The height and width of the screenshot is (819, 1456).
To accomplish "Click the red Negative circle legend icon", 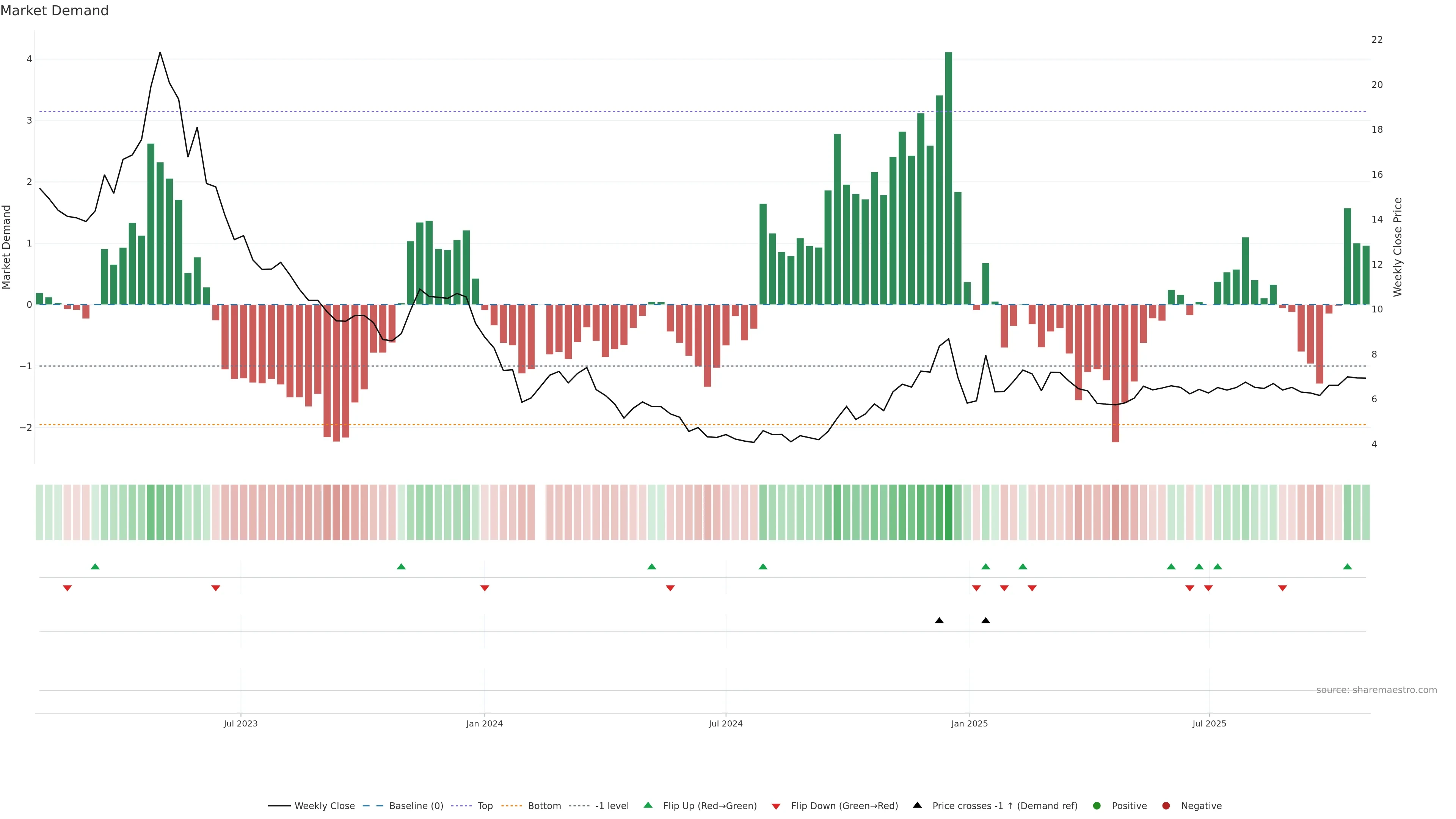I will click(x=1166, y=805).
